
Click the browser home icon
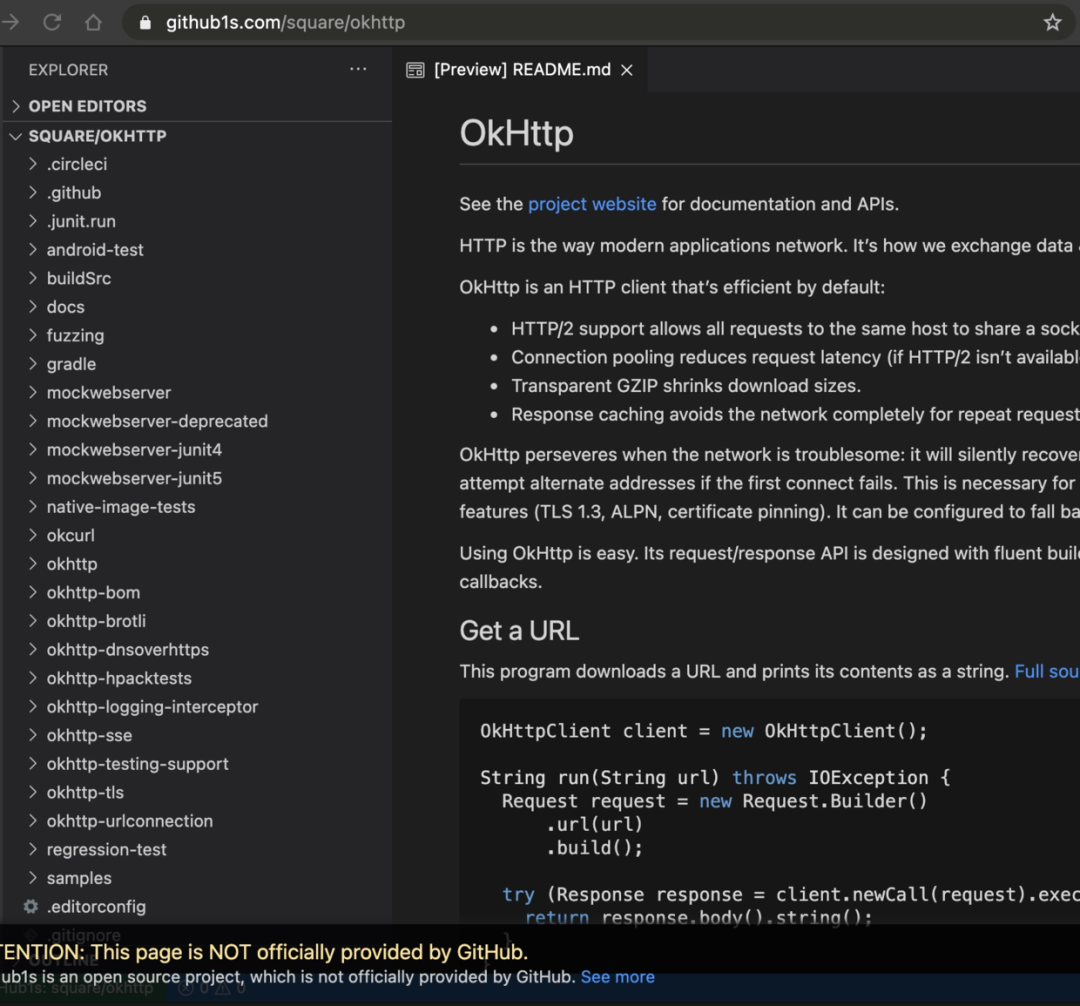point(93,23)
